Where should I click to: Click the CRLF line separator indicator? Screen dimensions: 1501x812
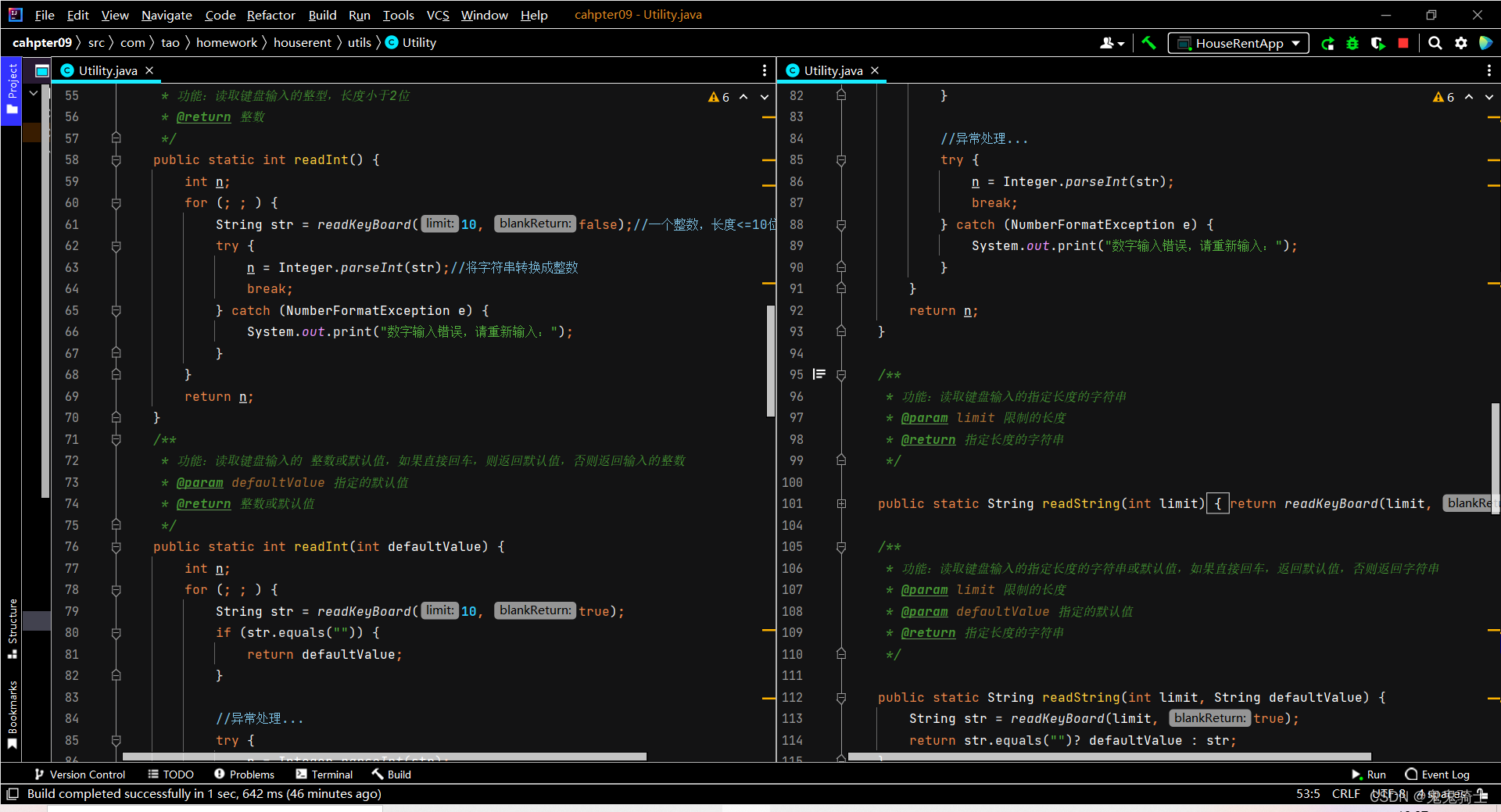tap(1345, 794)
